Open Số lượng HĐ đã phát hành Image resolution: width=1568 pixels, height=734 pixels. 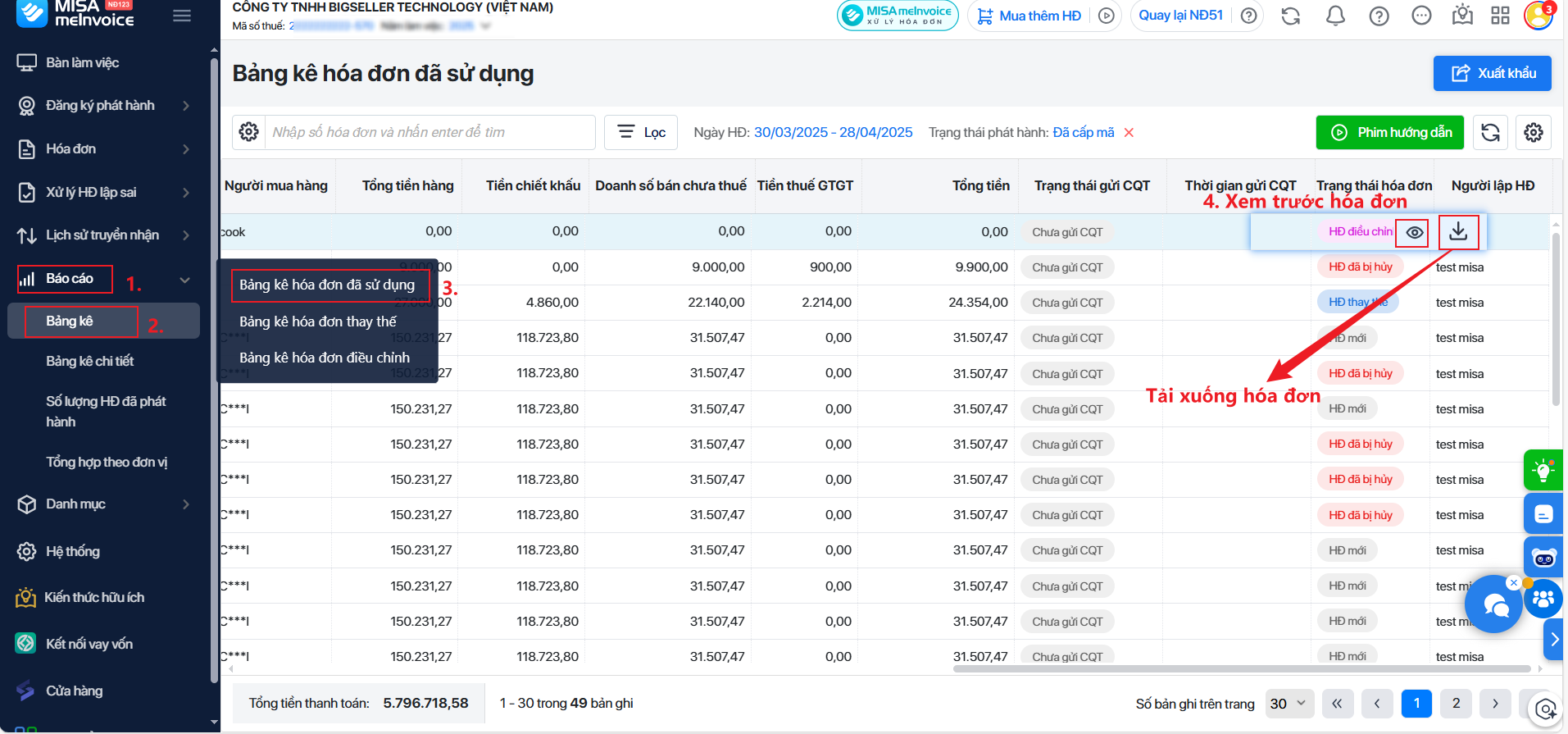coord(106,411)
